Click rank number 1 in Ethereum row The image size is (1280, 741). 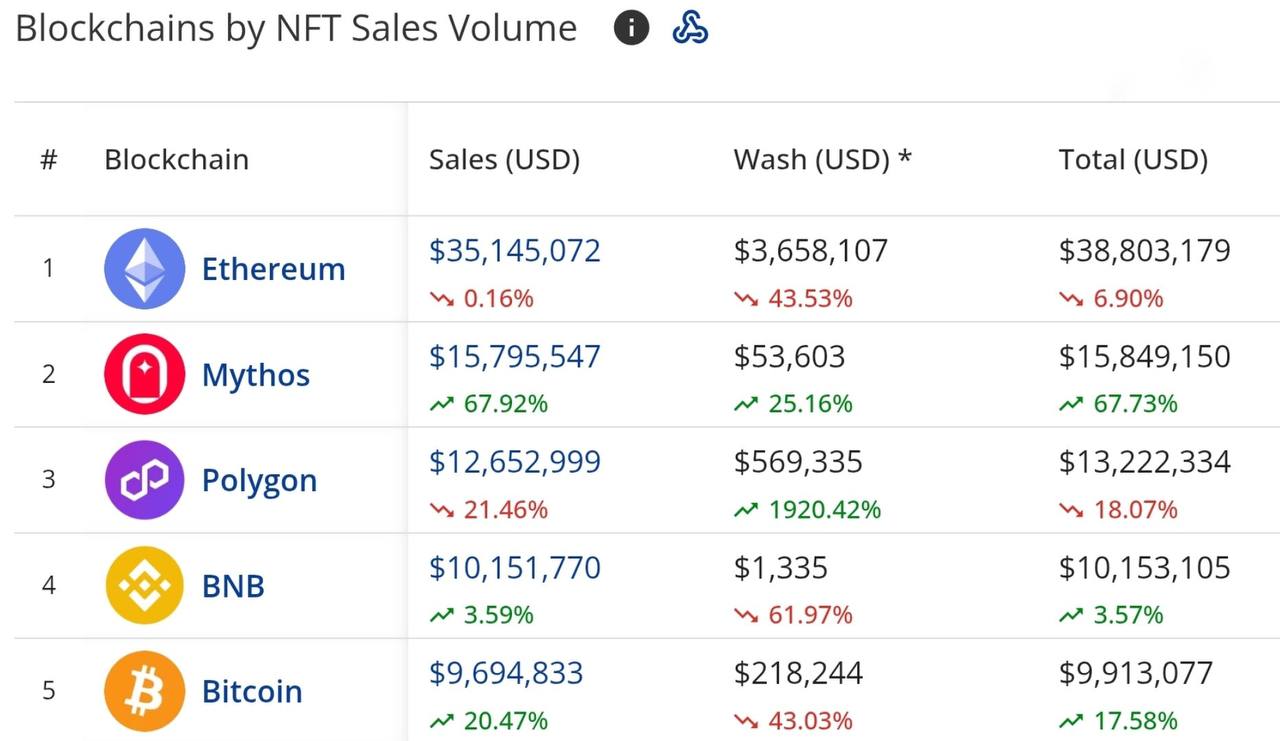48,268
